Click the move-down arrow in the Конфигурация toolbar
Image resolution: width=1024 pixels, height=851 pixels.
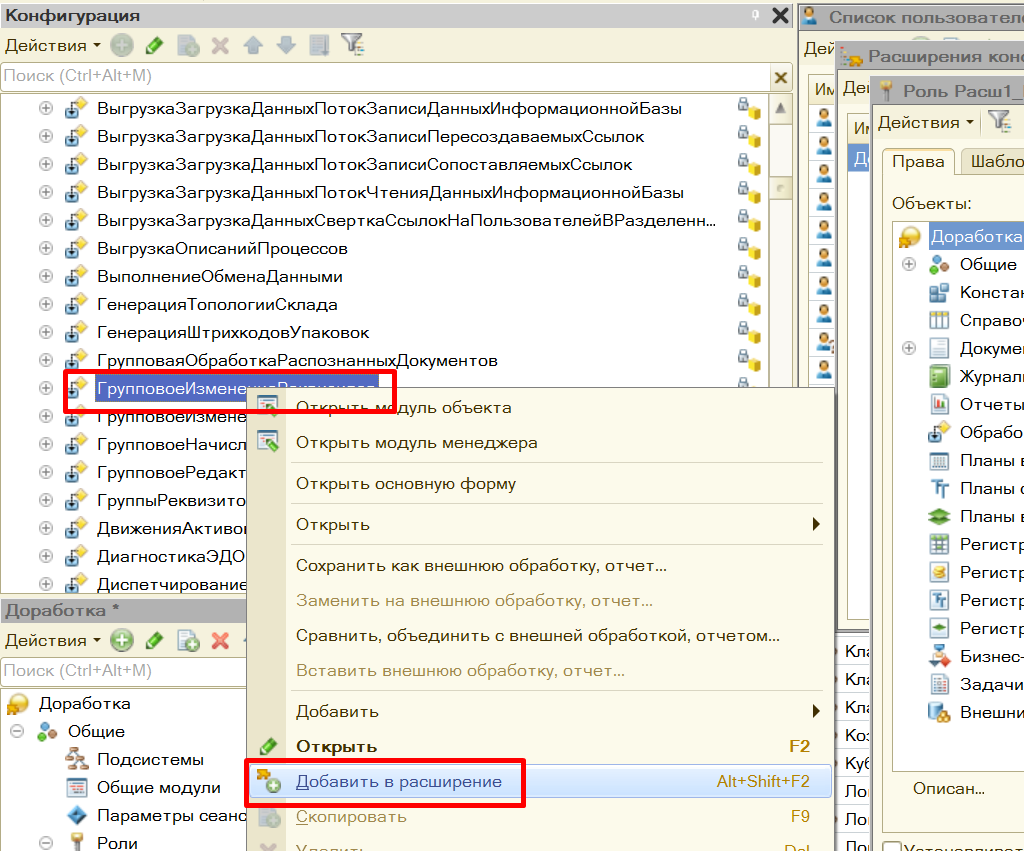286,46
